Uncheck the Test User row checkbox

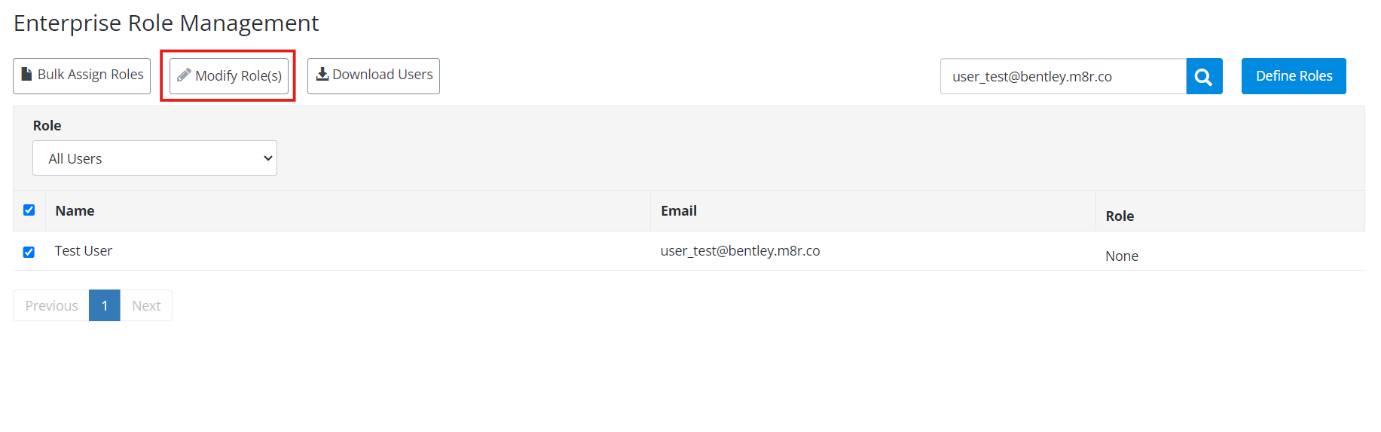pyautogui.click(x=29, y=252)
